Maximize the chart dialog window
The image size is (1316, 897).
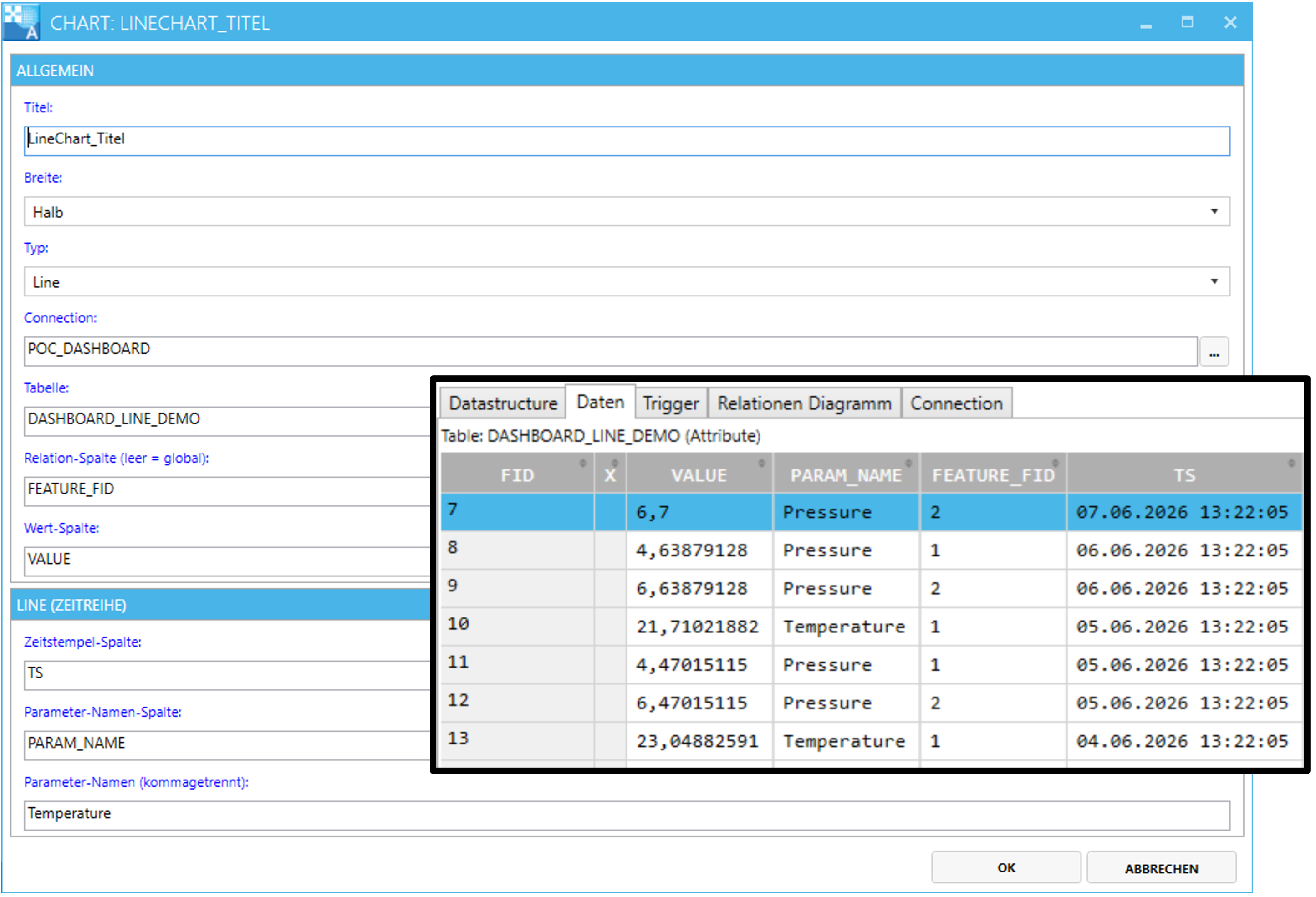click(1187, 22)
